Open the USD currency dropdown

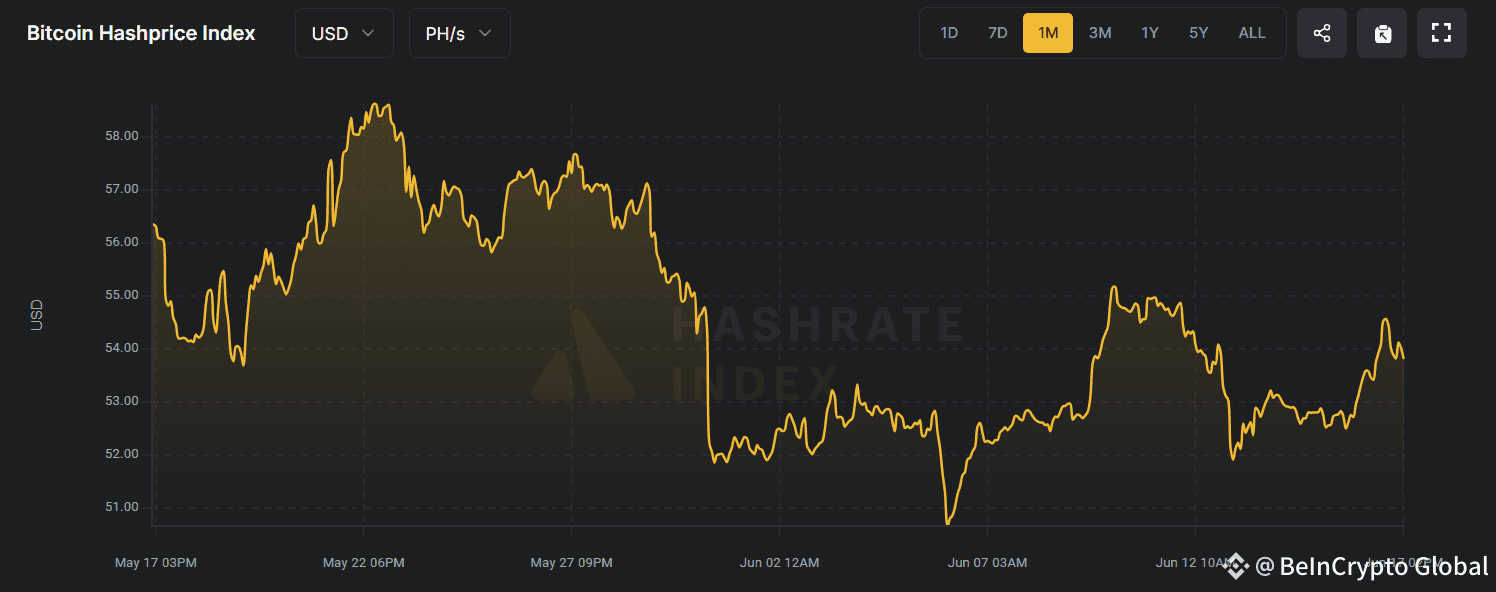344,33
